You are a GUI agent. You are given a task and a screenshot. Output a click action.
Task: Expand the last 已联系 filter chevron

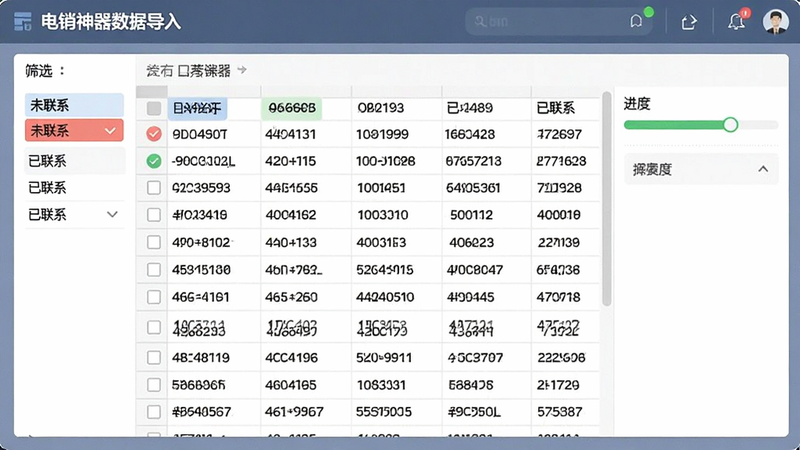coord(112,215)
